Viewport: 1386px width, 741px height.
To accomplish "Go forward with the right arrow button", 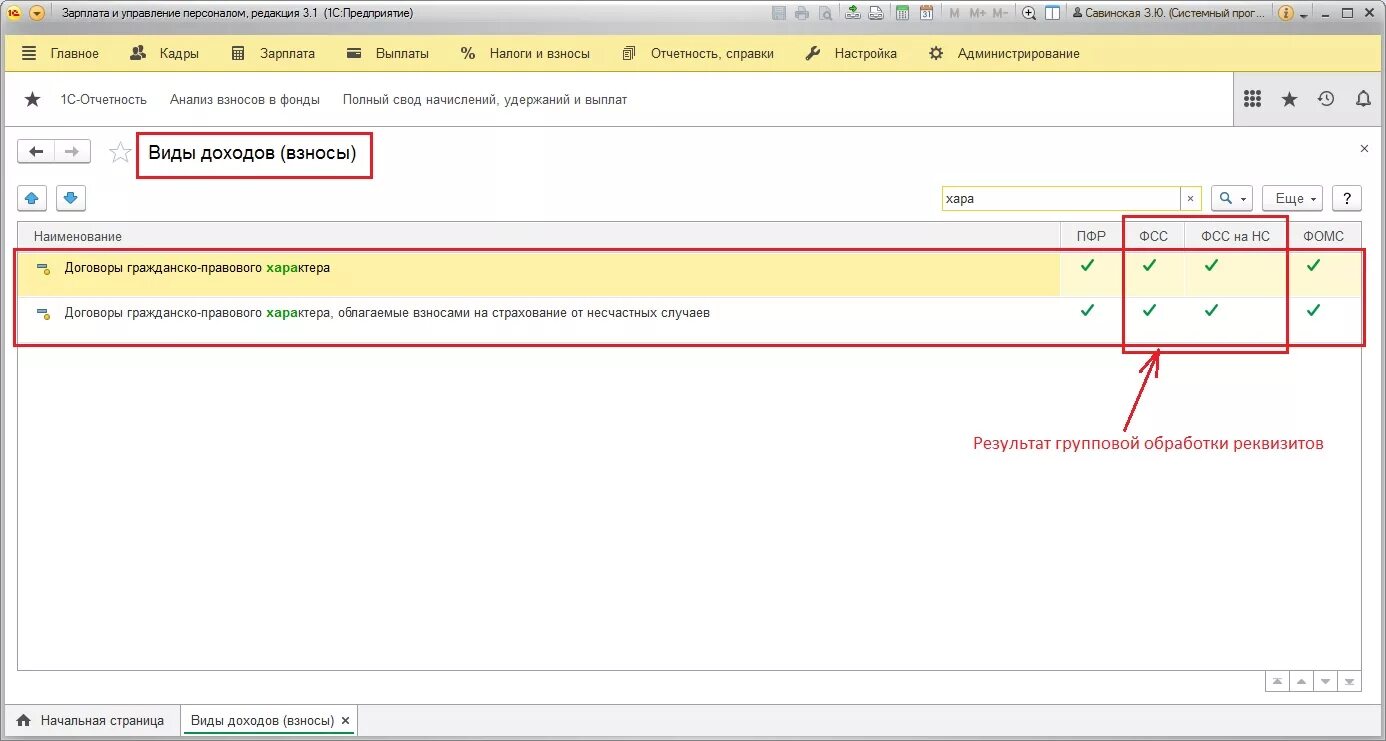I will [x=72, y=152].
